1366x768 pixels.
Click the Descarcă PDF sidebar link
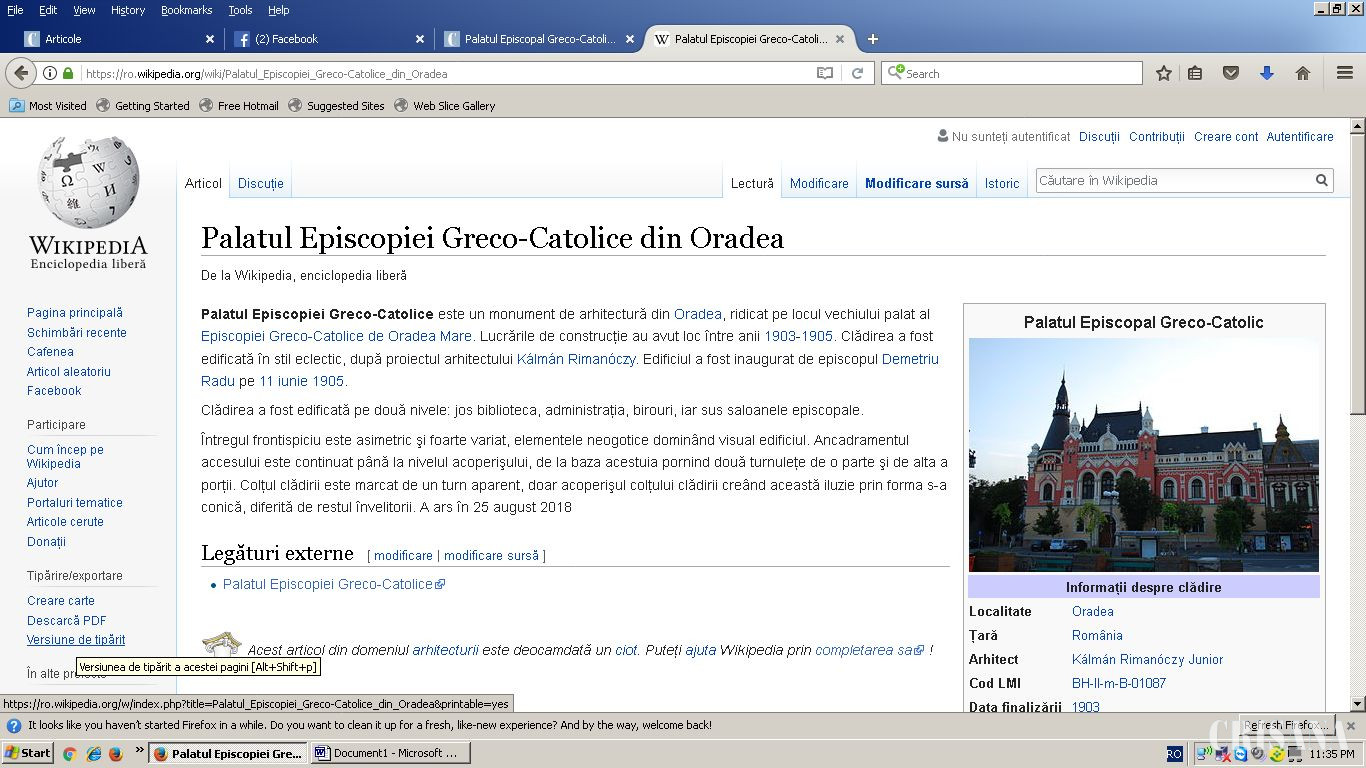[66, 620]
